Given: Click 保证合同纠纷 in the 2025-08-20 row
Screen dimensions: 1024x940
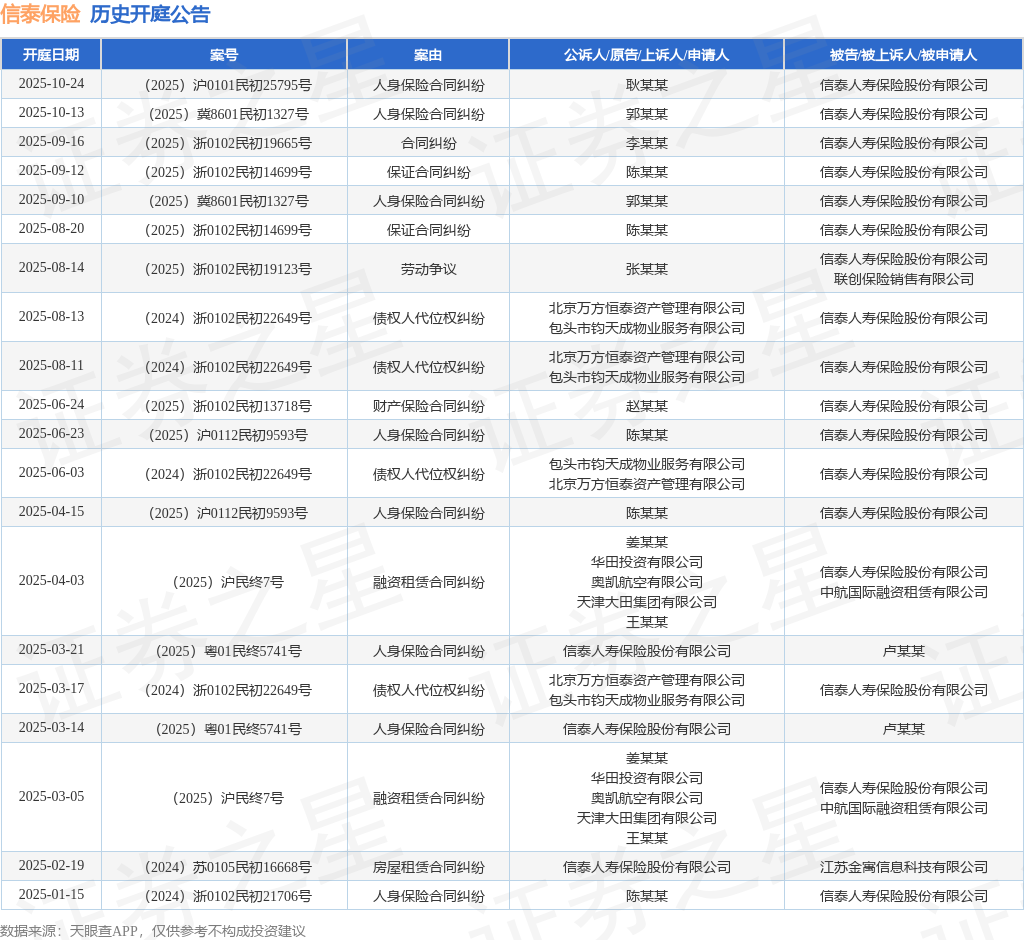Looking at the screenshot, I should 428,230.
